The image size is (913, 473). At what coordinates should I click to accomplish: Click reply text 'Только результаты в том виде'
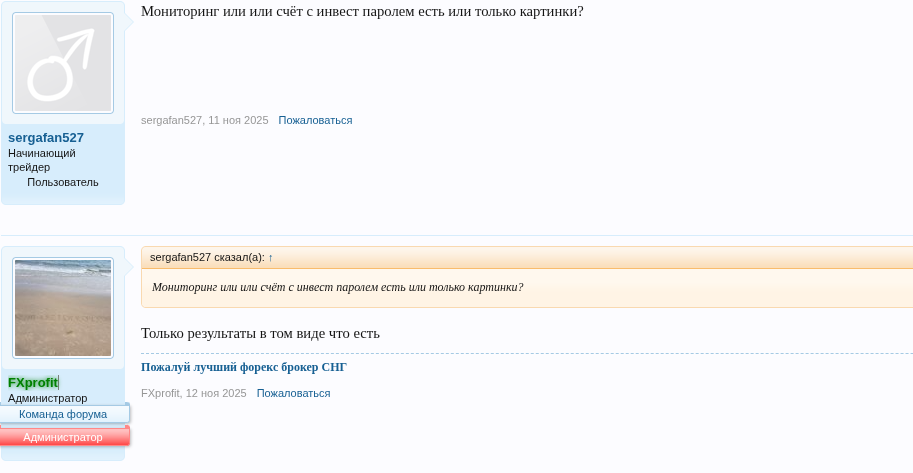tap(260, 333)
